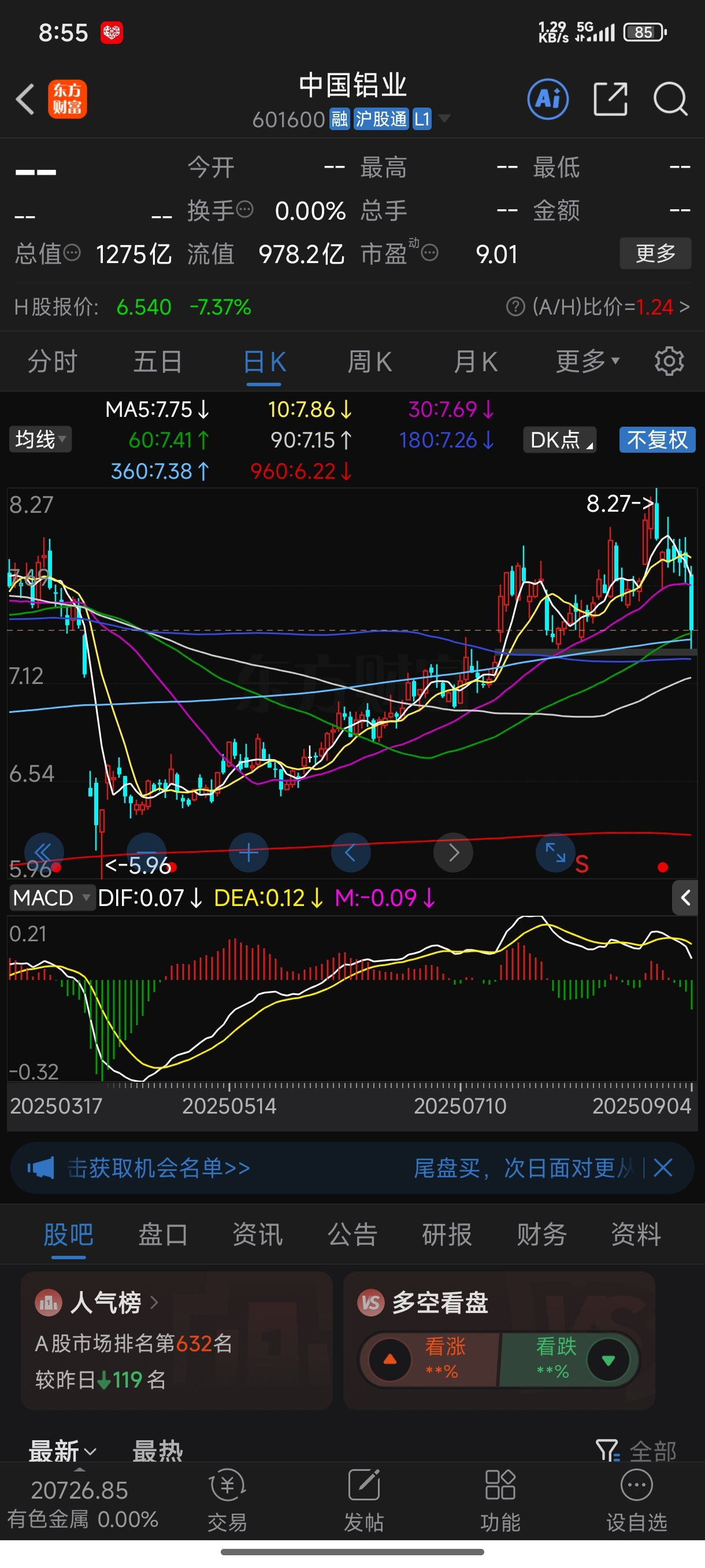Open A/H比价 detail arrow
705x1568 pixels.
684,307
